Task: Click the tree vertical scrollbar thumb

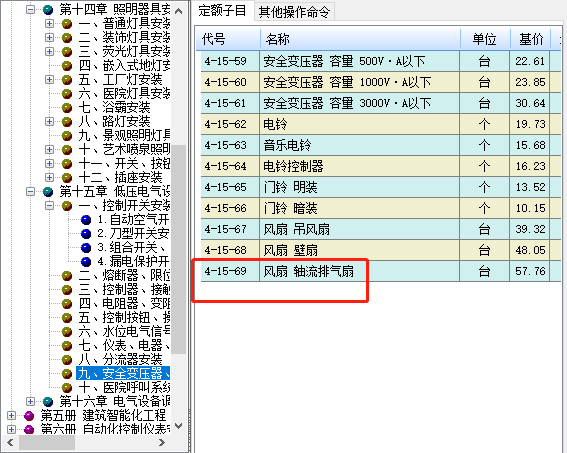Action: pyautogui.click(x=179, y=249)
